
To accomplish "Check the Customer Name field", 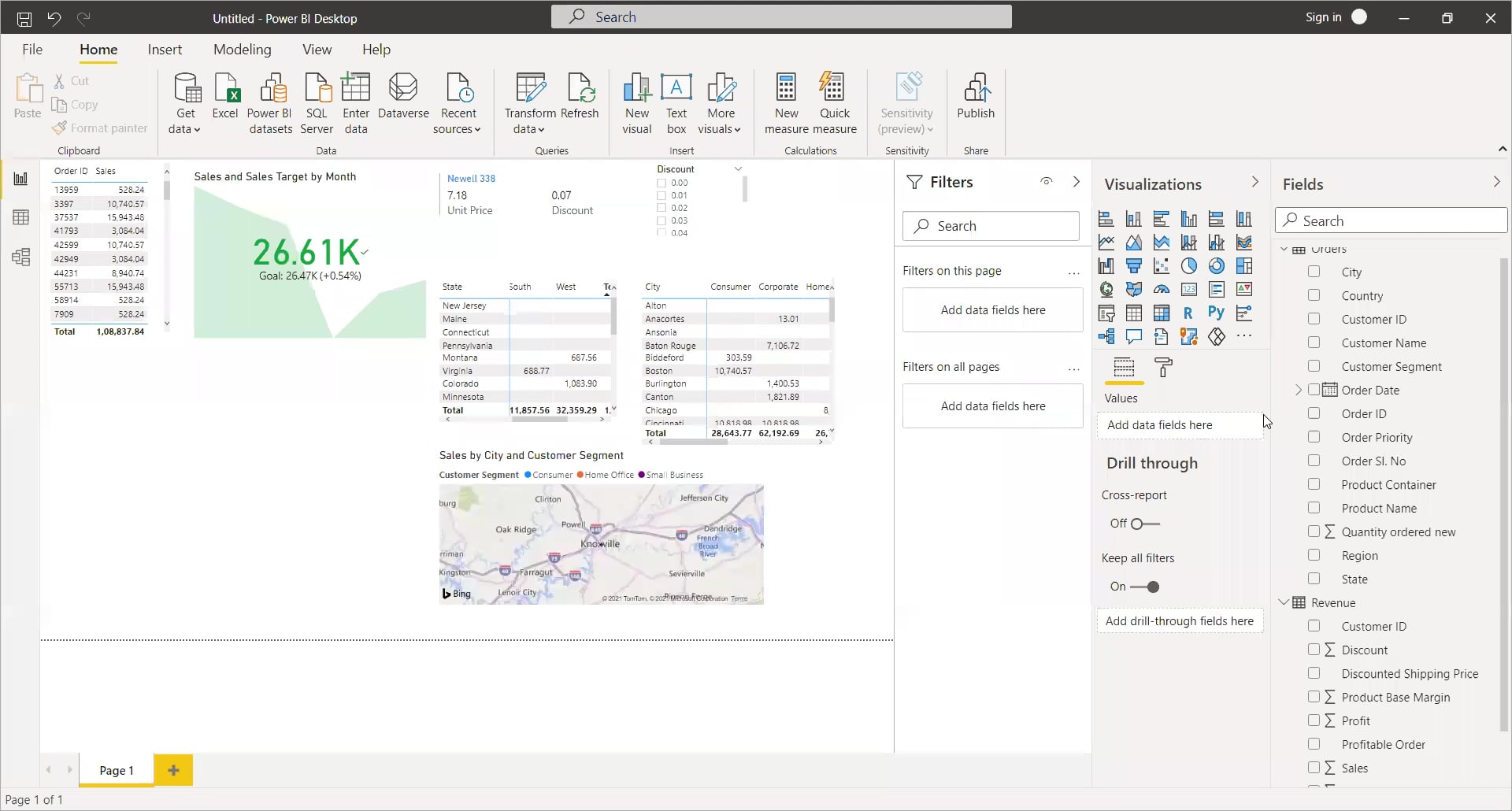I will (x=1314, y=343).
